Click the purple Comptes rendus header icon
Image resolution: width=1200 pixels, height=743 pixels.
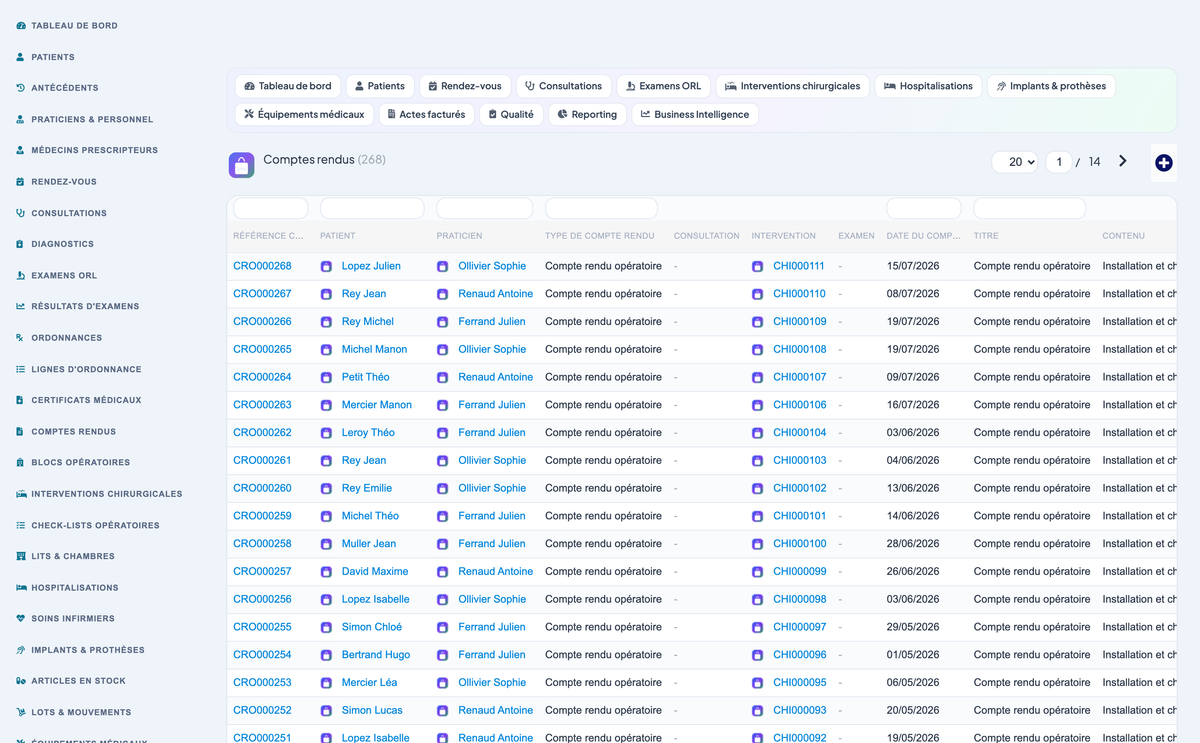241,165
